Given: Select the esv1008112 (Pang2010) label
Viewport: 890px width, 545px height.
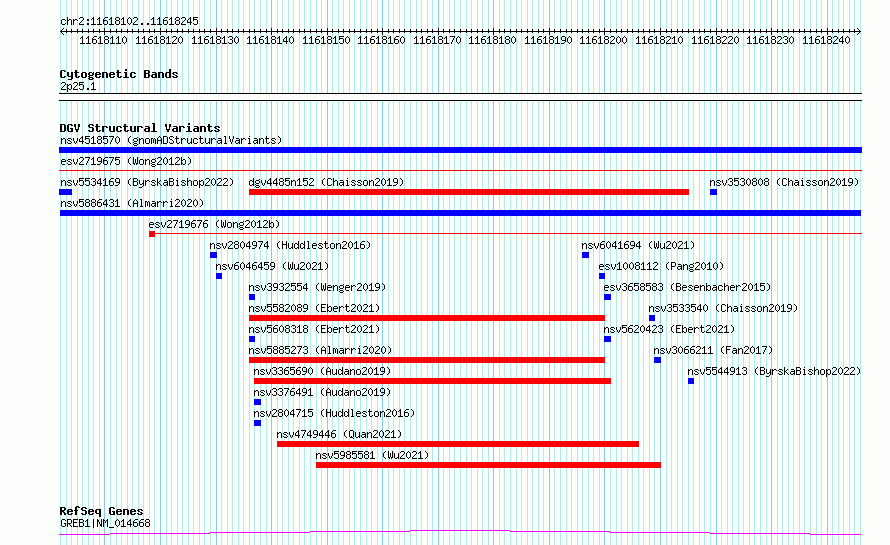Looking at the screenshot, I should [661, 266].
